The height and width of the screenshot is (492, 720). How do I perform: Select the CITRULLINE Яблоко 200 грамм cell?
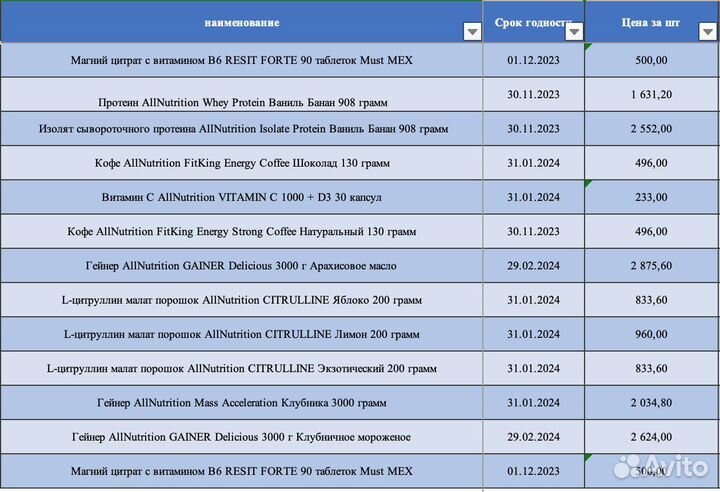coord(242,300)
